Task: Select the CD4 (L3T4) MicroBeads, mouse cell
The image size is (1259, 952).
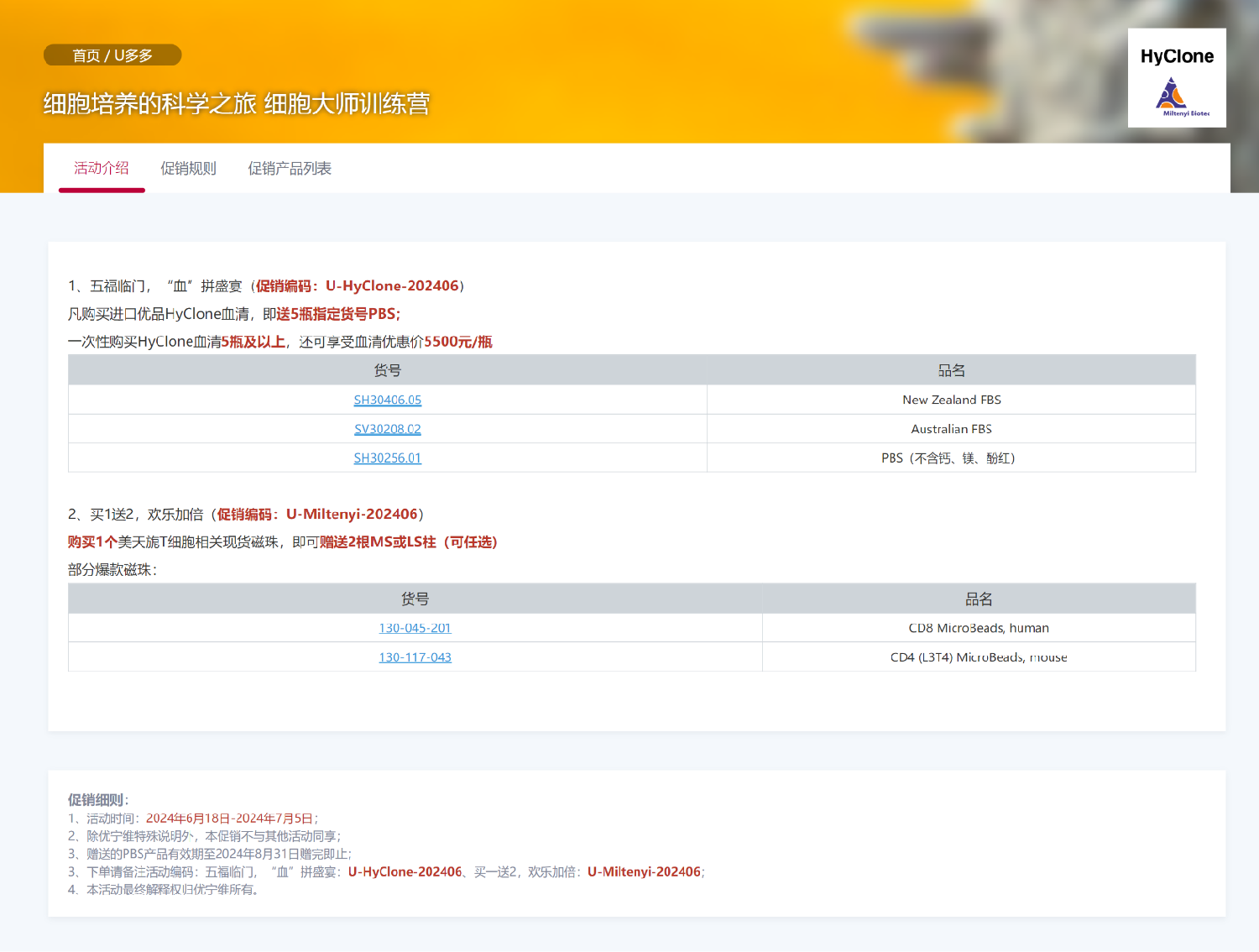Action: 979,657
